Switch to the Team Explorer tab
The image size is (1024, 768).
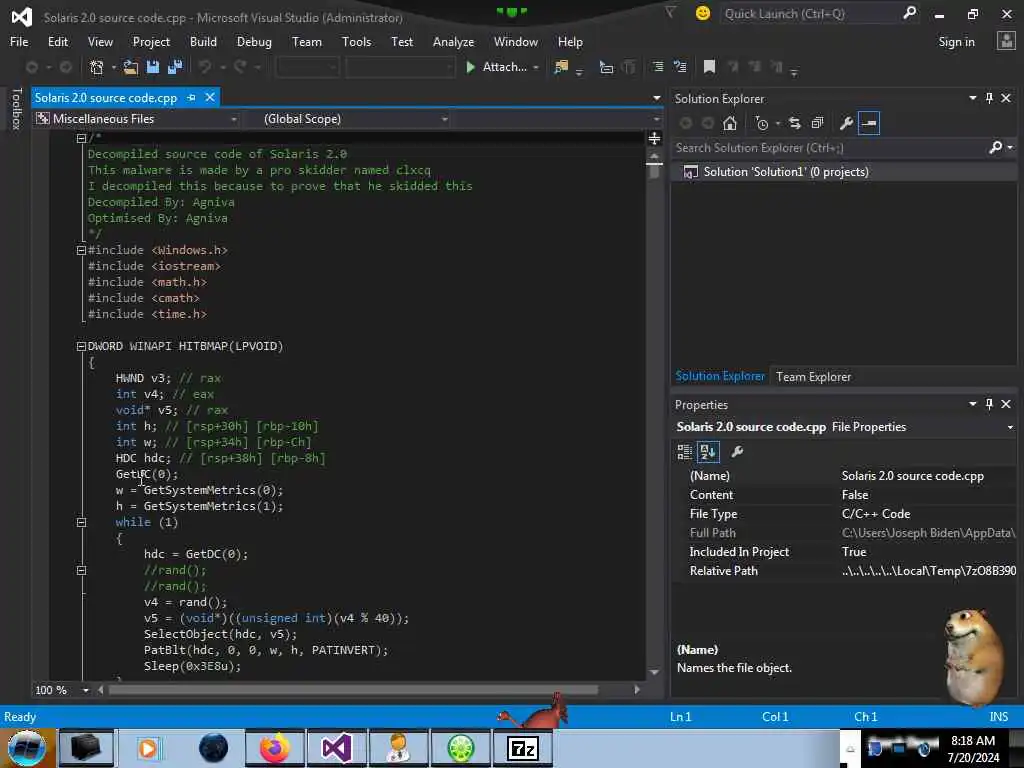[x=813, y=377]
